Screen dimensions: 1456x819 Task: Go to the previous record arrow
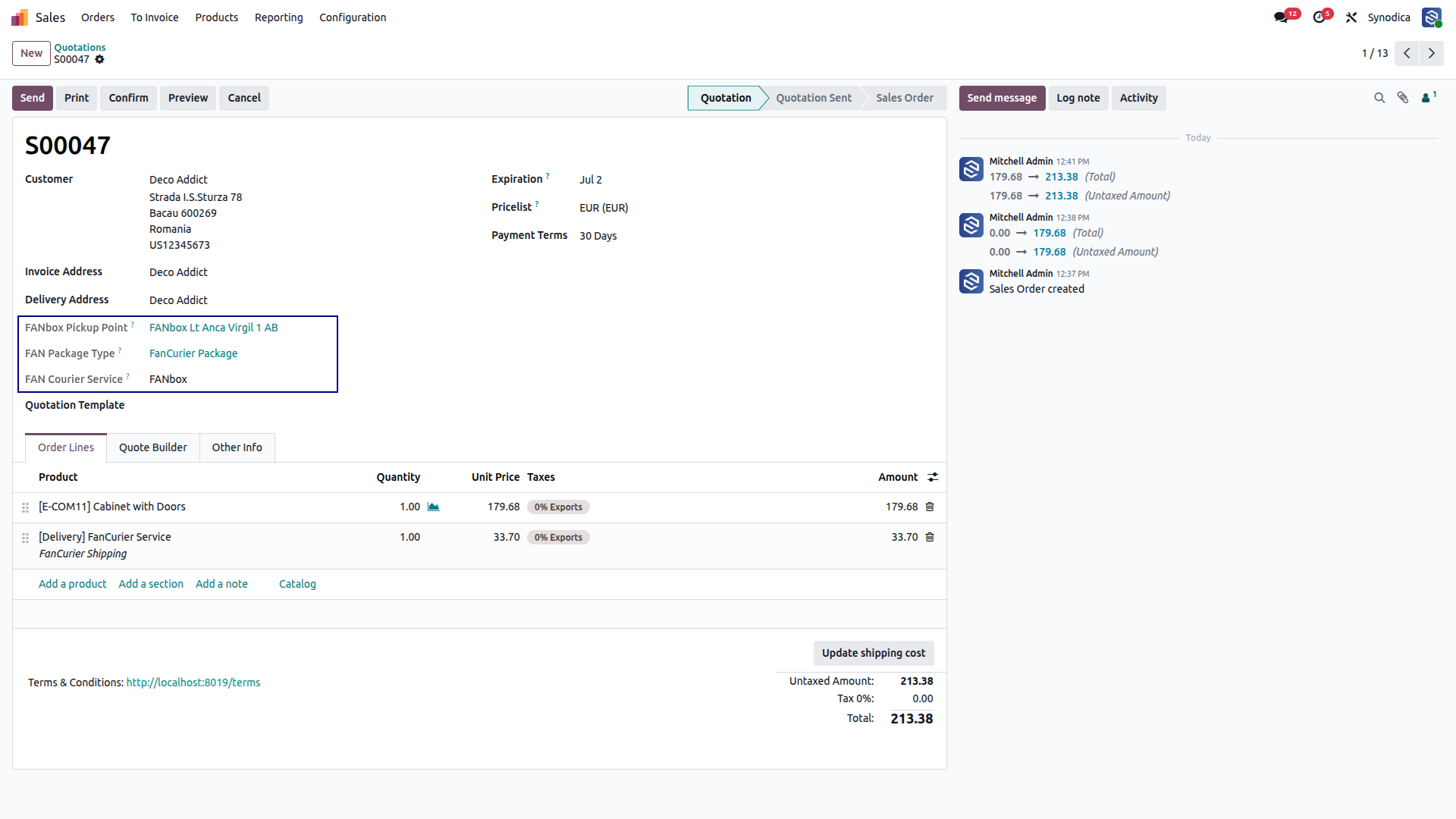pyautogui.click(x=1407, y=53)
